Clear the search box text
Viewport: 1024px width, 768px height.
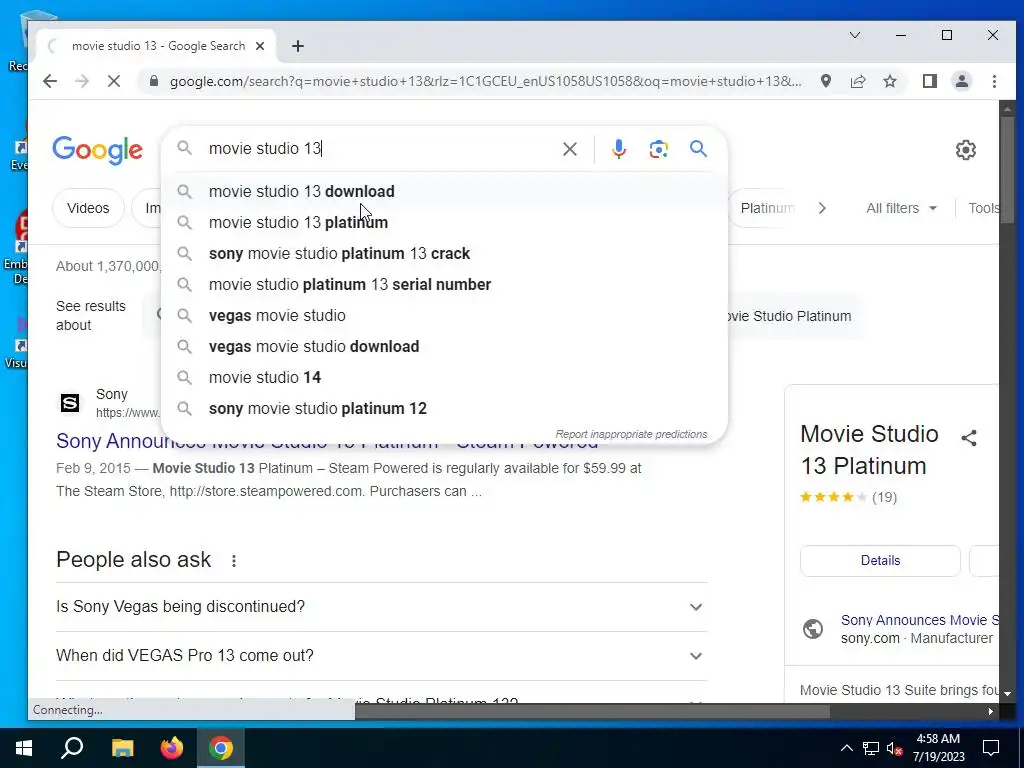pos(569,149)
